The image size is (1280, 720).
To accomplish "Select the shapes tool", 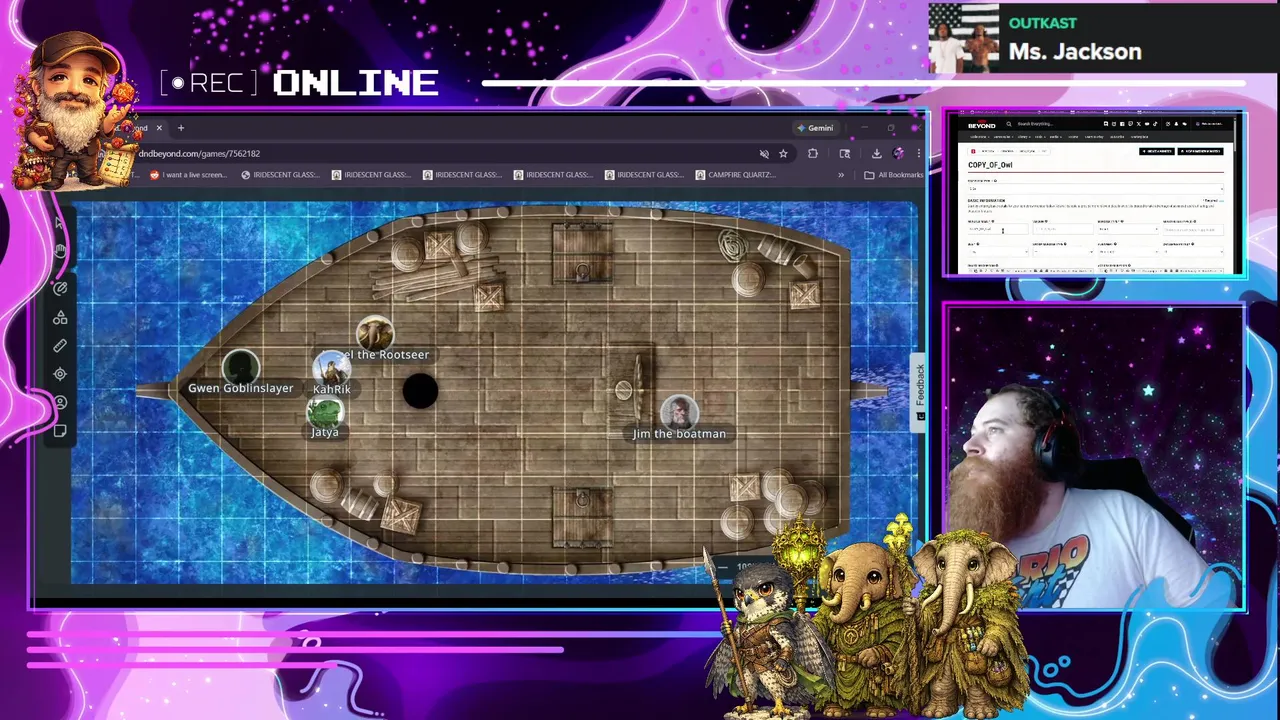I will pyautogui.click(x=60, y=317).
